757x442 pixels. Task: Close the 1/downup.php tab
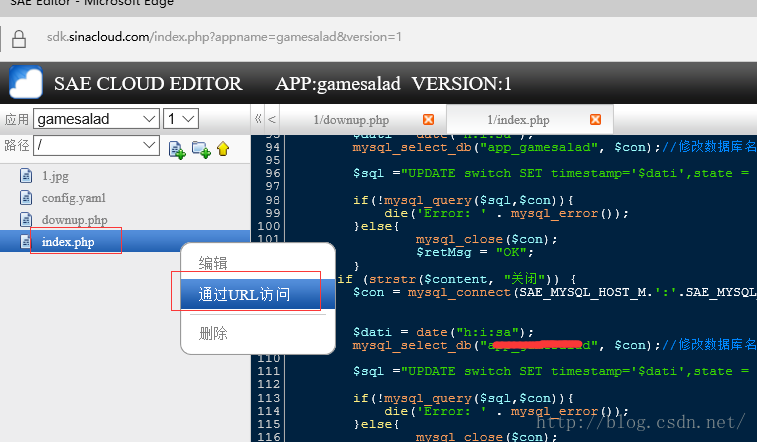(428, 119)
